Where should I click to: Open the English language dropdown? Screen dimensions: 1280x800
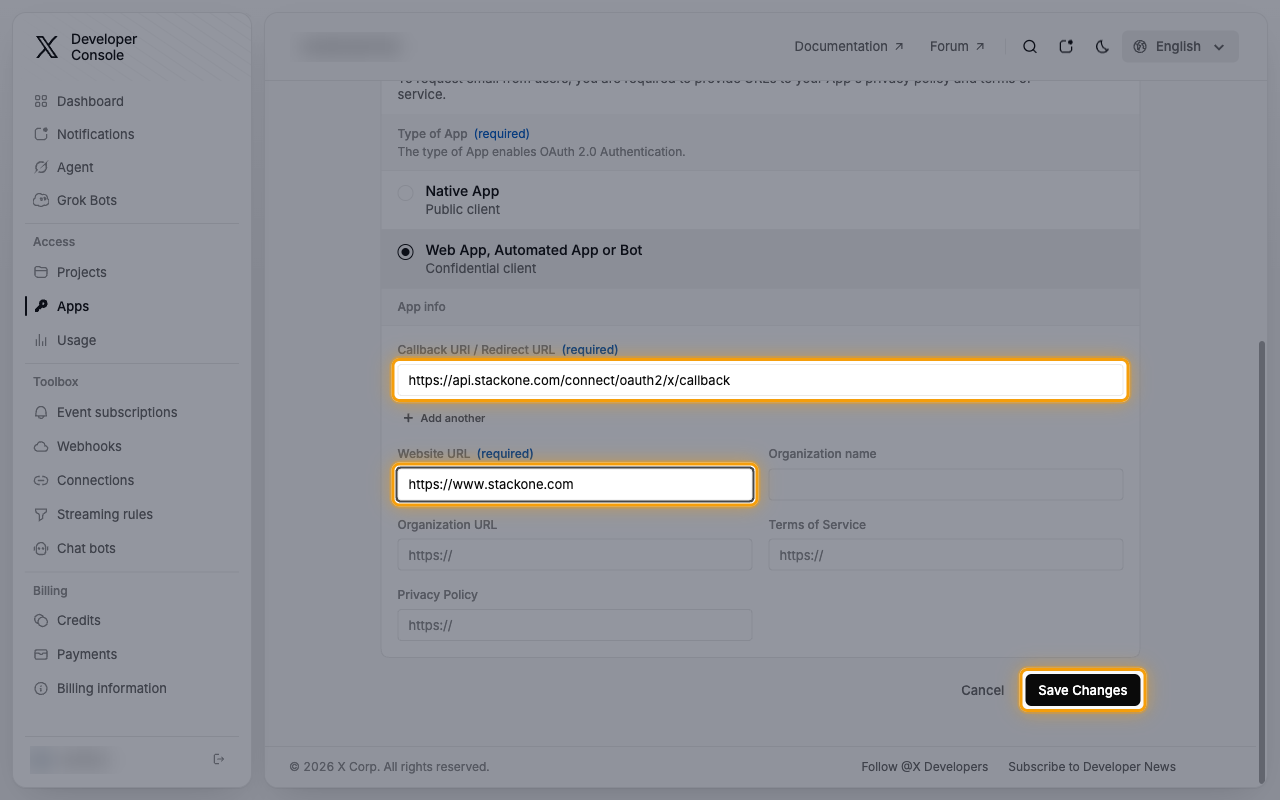click(1180, 46)
